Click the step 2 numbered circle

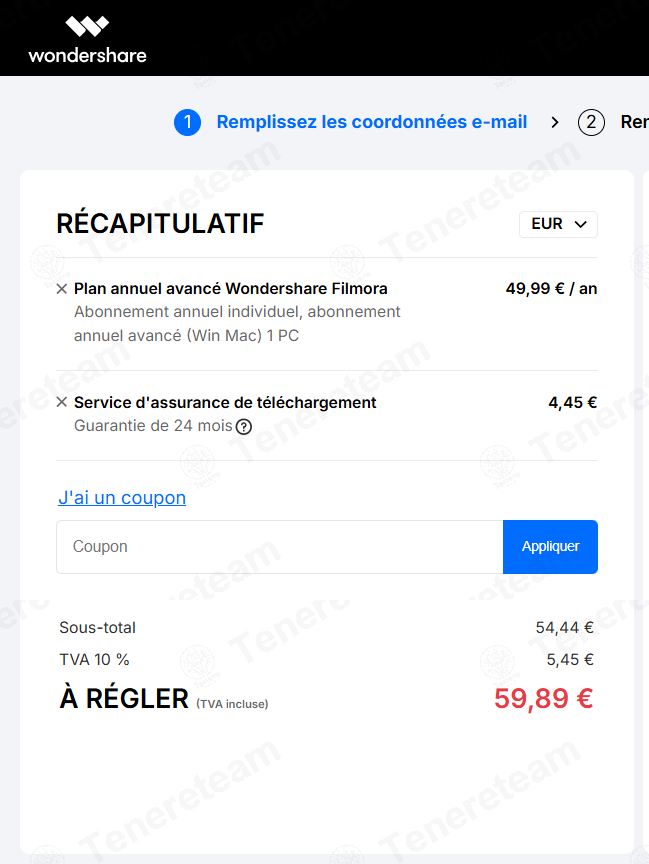(591, 122)
